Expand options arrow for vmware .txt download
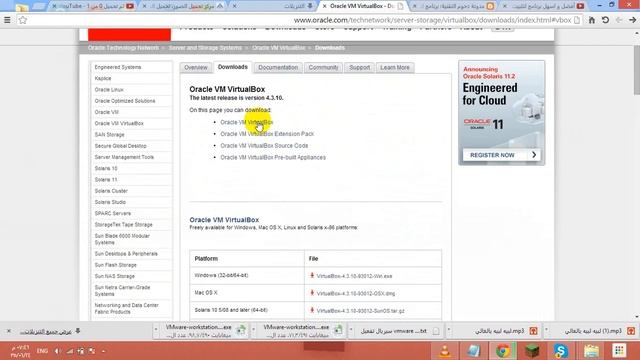This screenshot has width=640, height=360. 351,329
